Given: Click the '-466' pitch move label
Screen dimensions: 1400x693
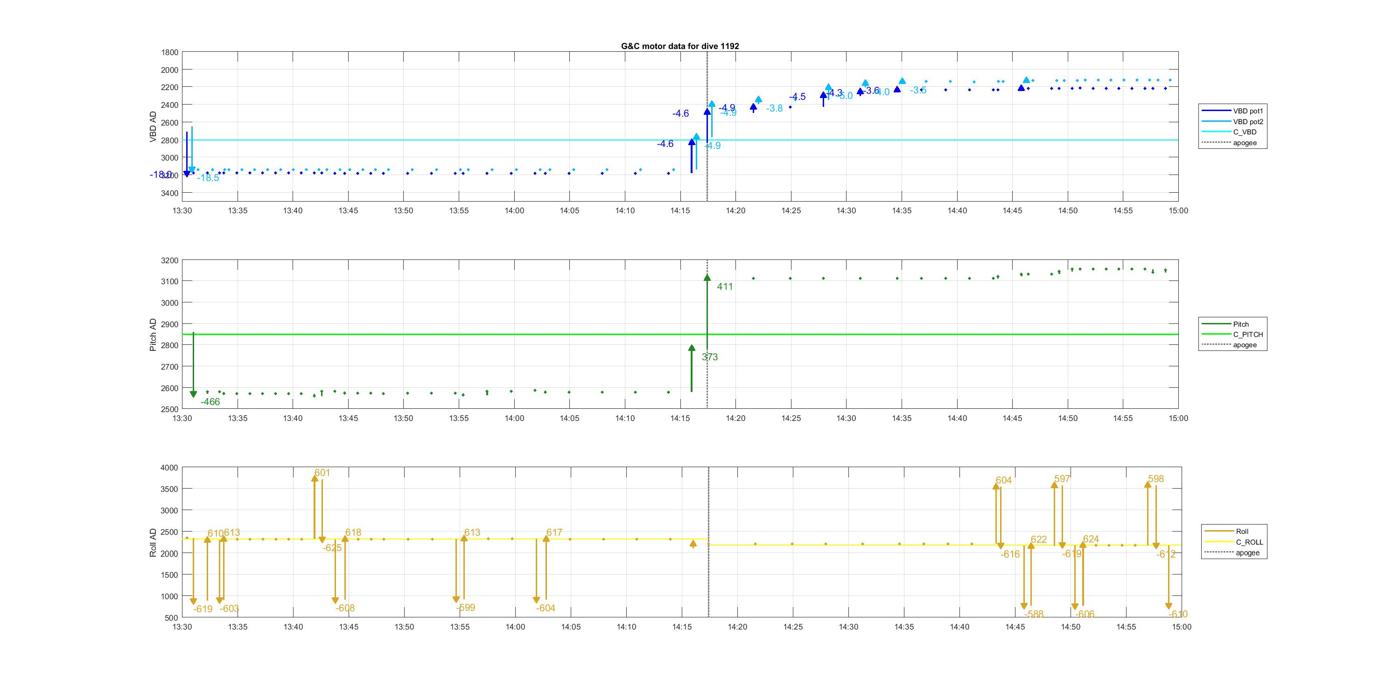Looking at the screenshot, I should (210, 402).
